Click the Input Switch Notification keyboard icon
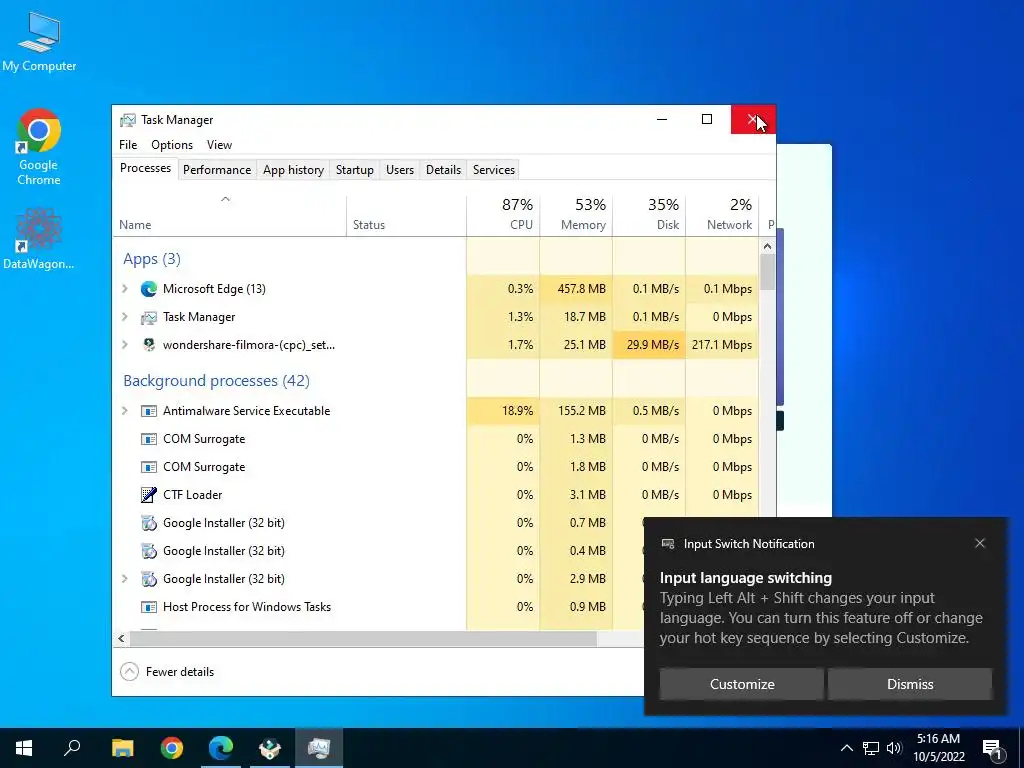 [x=667, y=544]
